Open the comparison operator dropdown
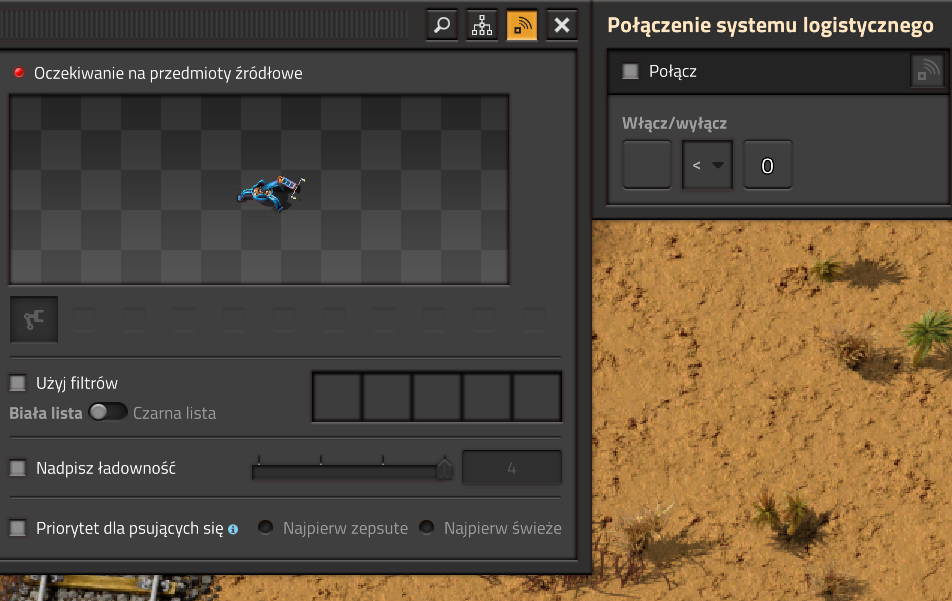 (x=707, y=165)
